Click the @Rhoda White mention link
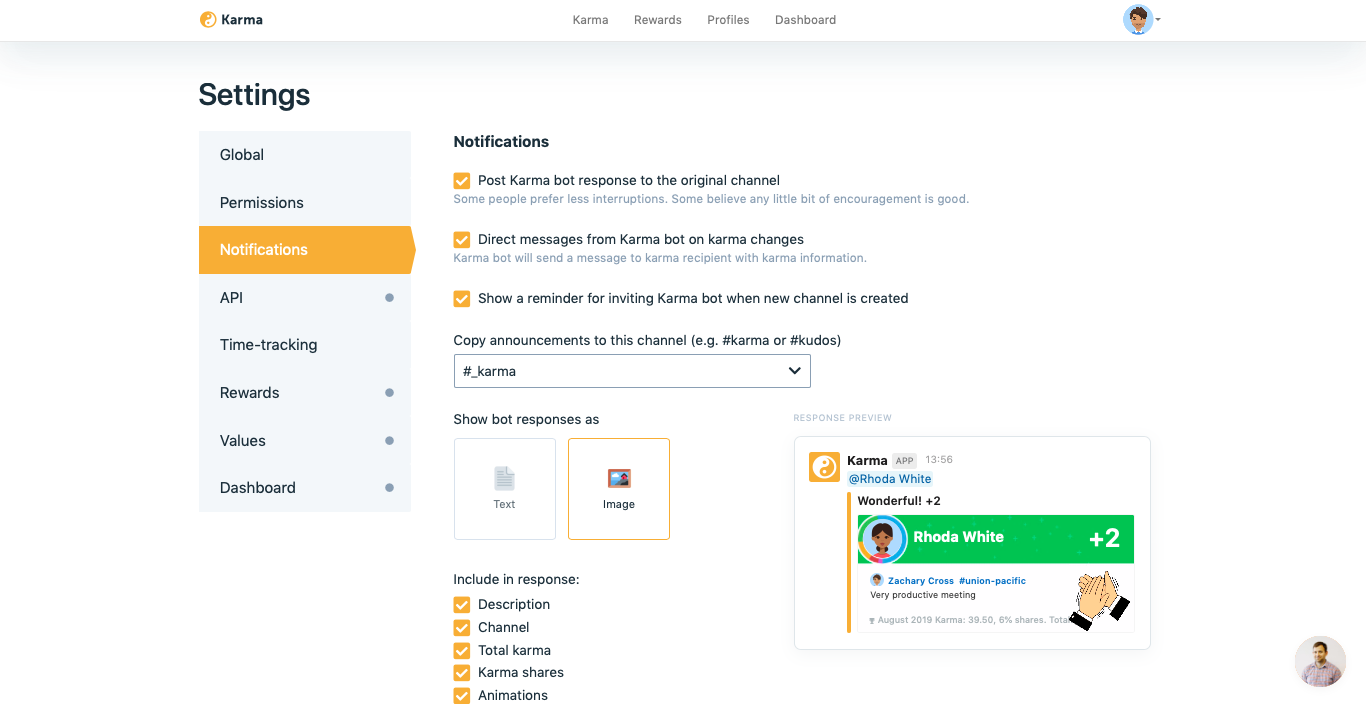 (890, 479)
